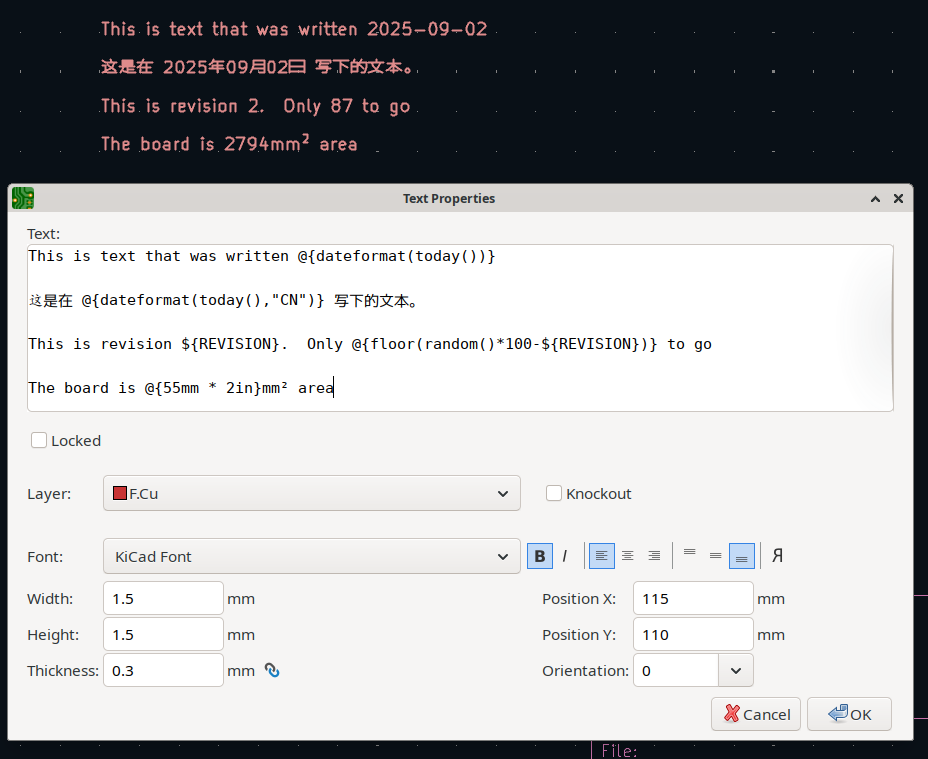Confirm the dialog with OK
This screenshot has width=928, height=759.
coord(849,714)
